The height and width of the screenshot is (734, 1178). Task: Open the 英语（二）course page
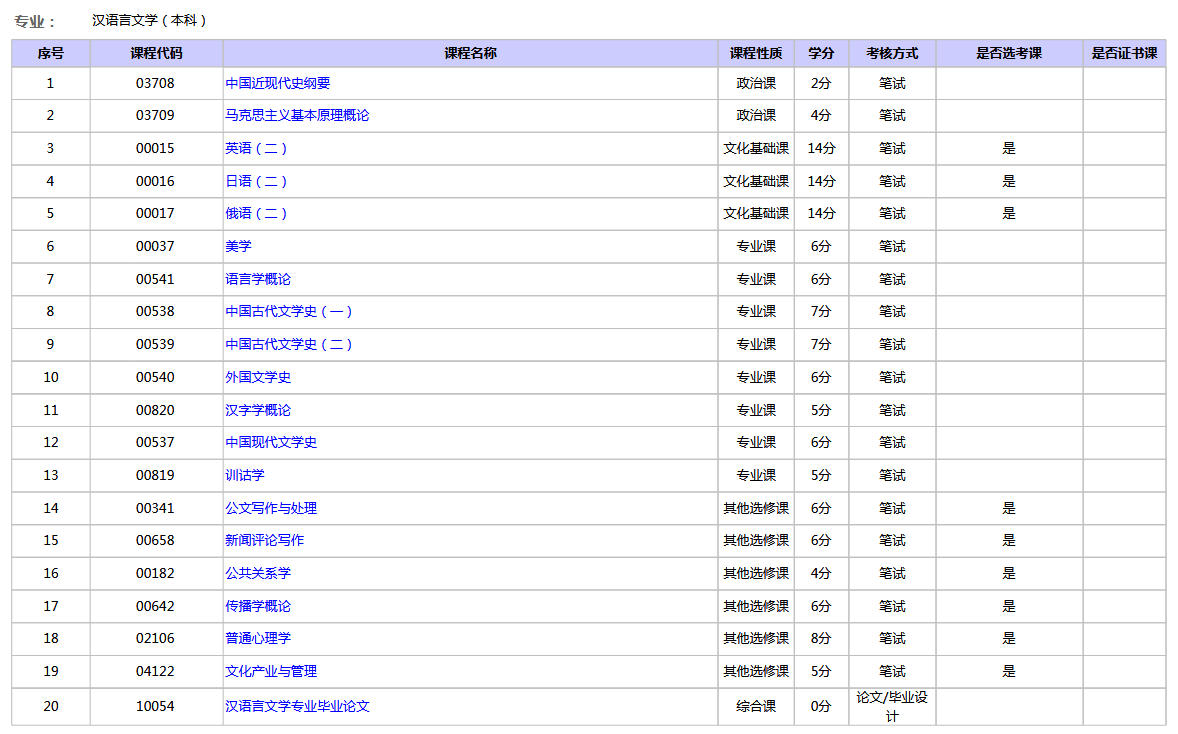[258, 148]
